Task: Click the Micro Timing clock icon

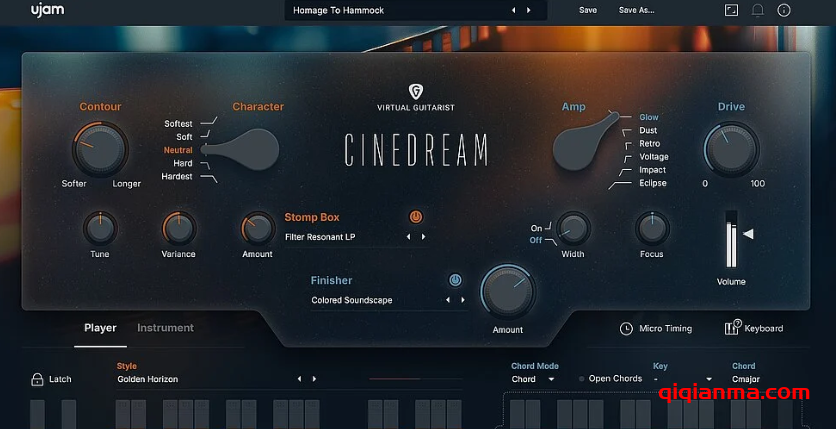Action: (x=626, y=328)
